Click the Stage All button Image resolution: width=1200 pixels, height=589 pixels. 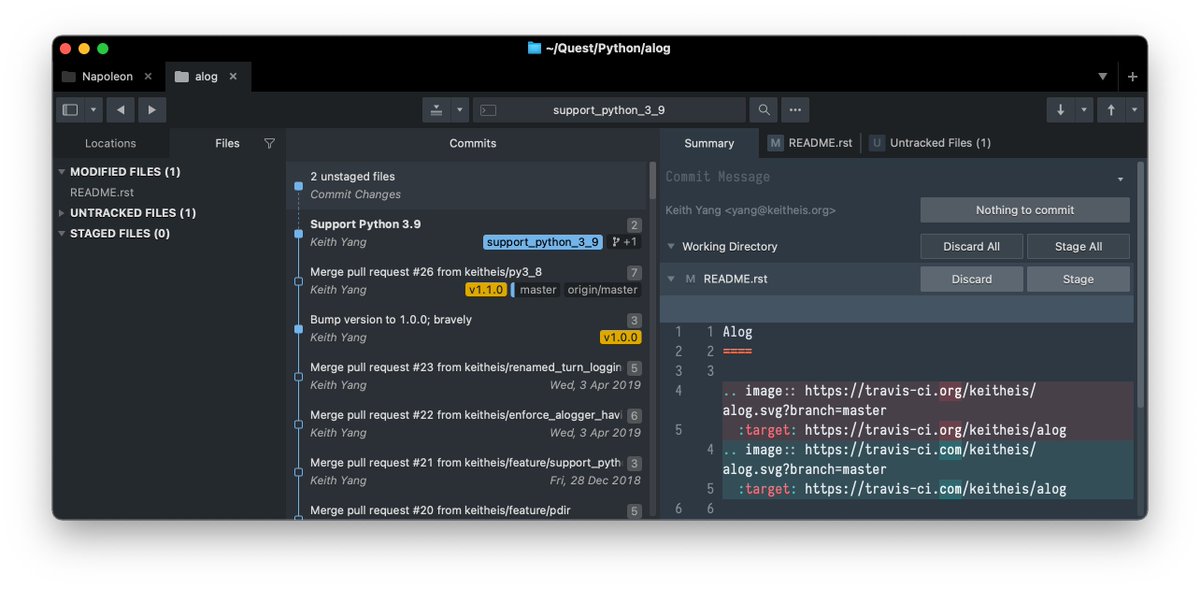click(x=1078, y=246)
